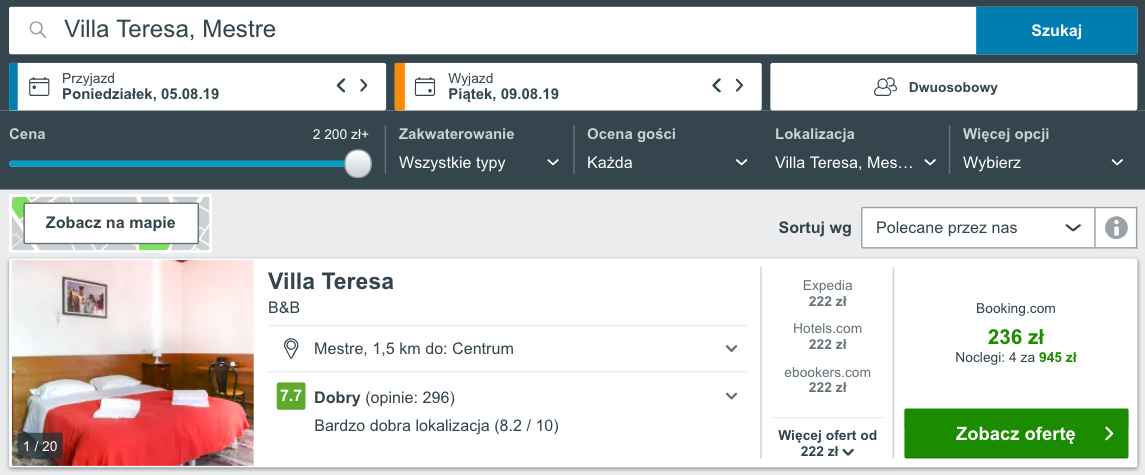Image resolution: width=1145 pixels, height=475 pixels.
Task: Open the Lokalizacja dropdown
Action: [856, 162]
